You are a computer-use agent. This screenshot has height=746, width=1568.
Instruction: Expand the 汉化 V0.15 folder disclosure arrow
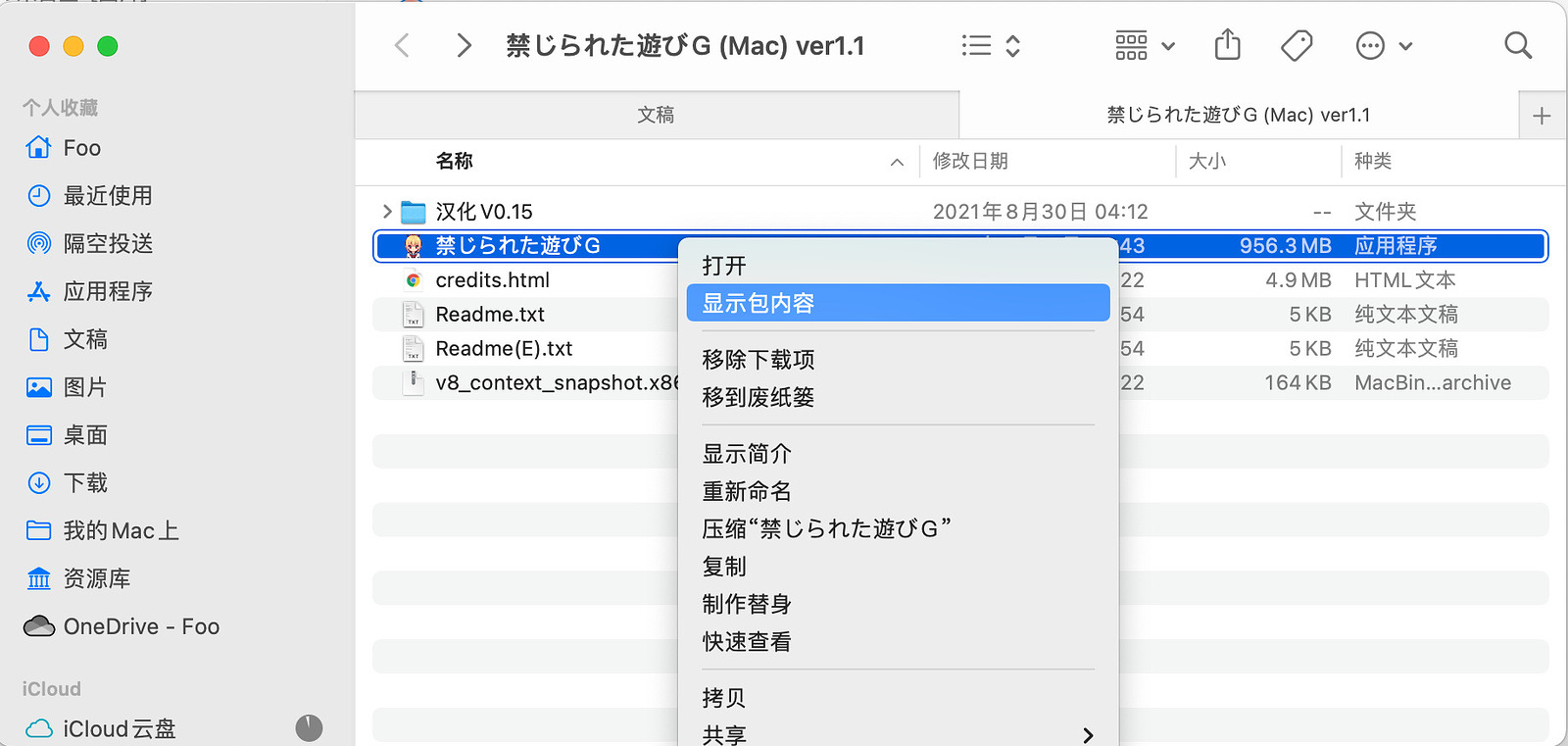click(x=387, y=211)
